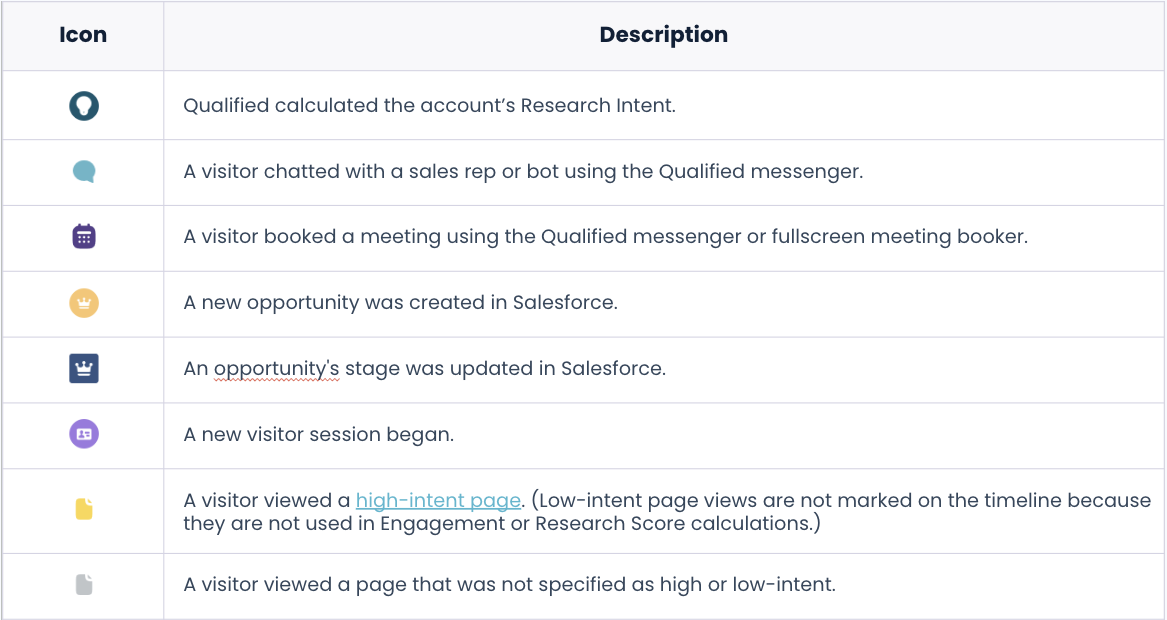Image resolution: width=1167 pixels, height=620 pixels.
Task: Click the underlined word opportunity's
Action: point(276,369)
